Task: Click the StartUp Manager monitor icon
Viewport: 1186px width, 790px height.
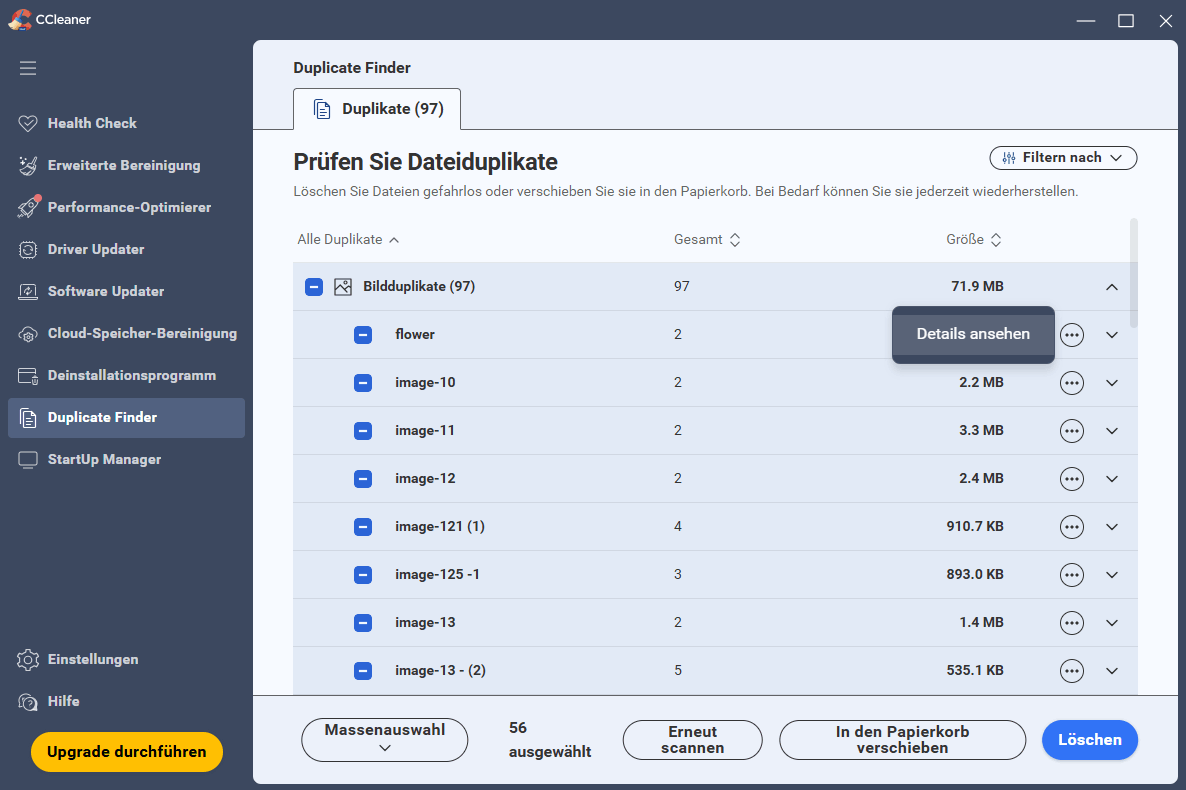Action: coord(28,459)
